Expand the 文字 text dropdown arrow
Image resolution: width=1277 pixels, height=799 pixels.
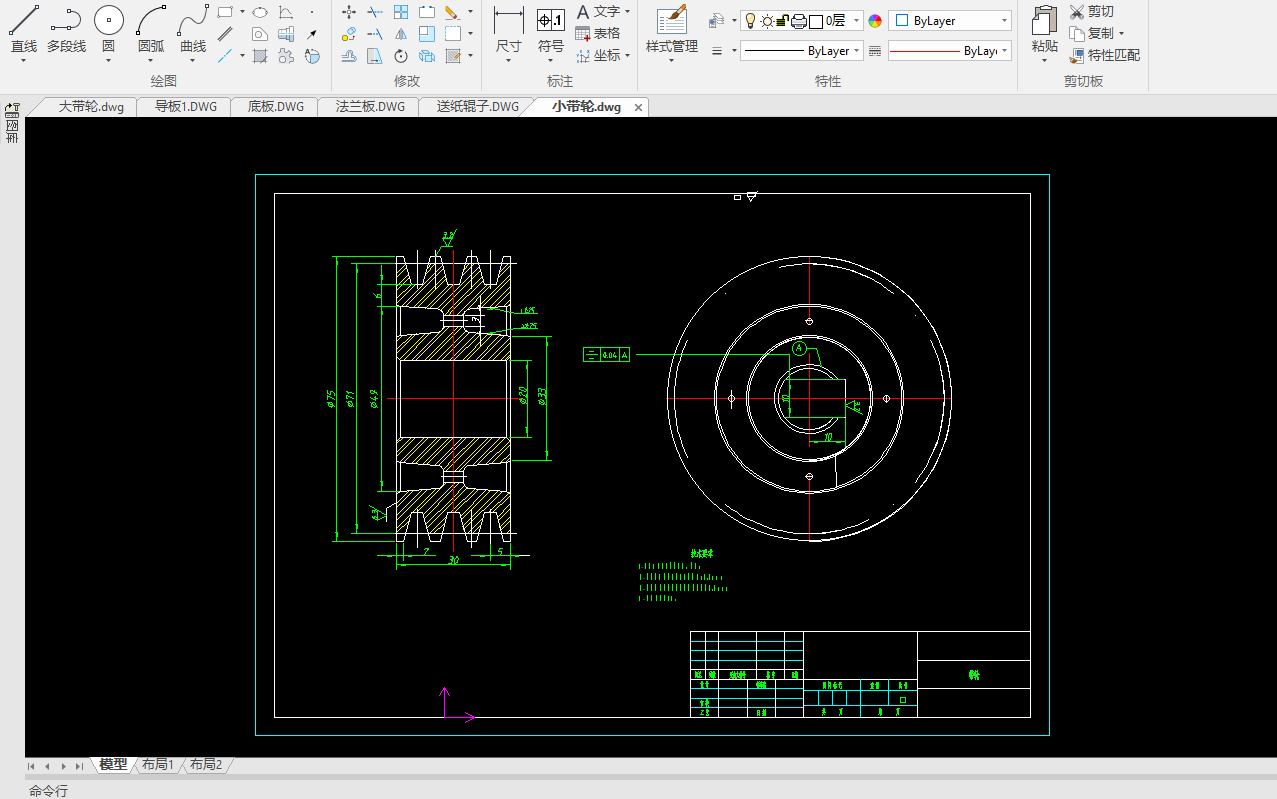(x=627, y=12)
